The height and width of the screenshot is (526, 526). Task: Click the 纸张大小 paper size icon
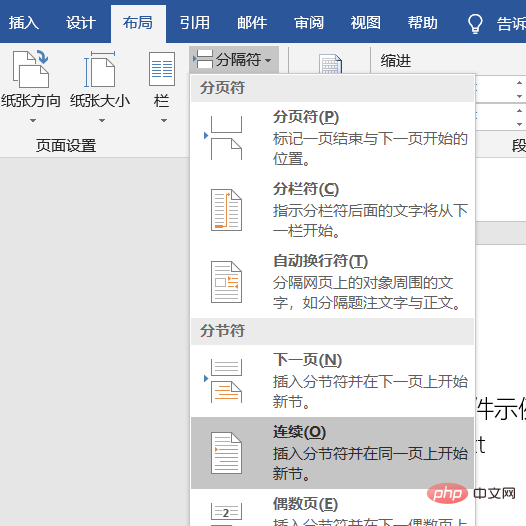[x=99, y=69]
